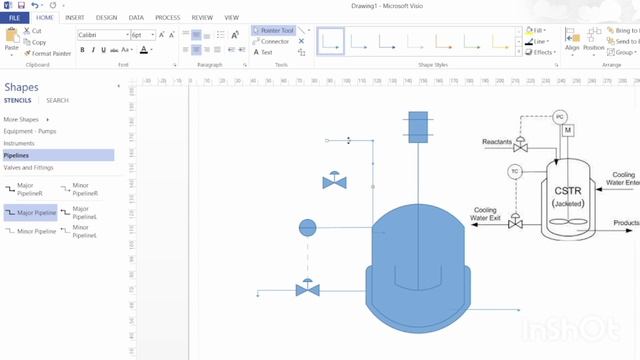Viewport: 640px width, 360px height.
Task: Toggle Bold formatting
Action: point(82,50)
